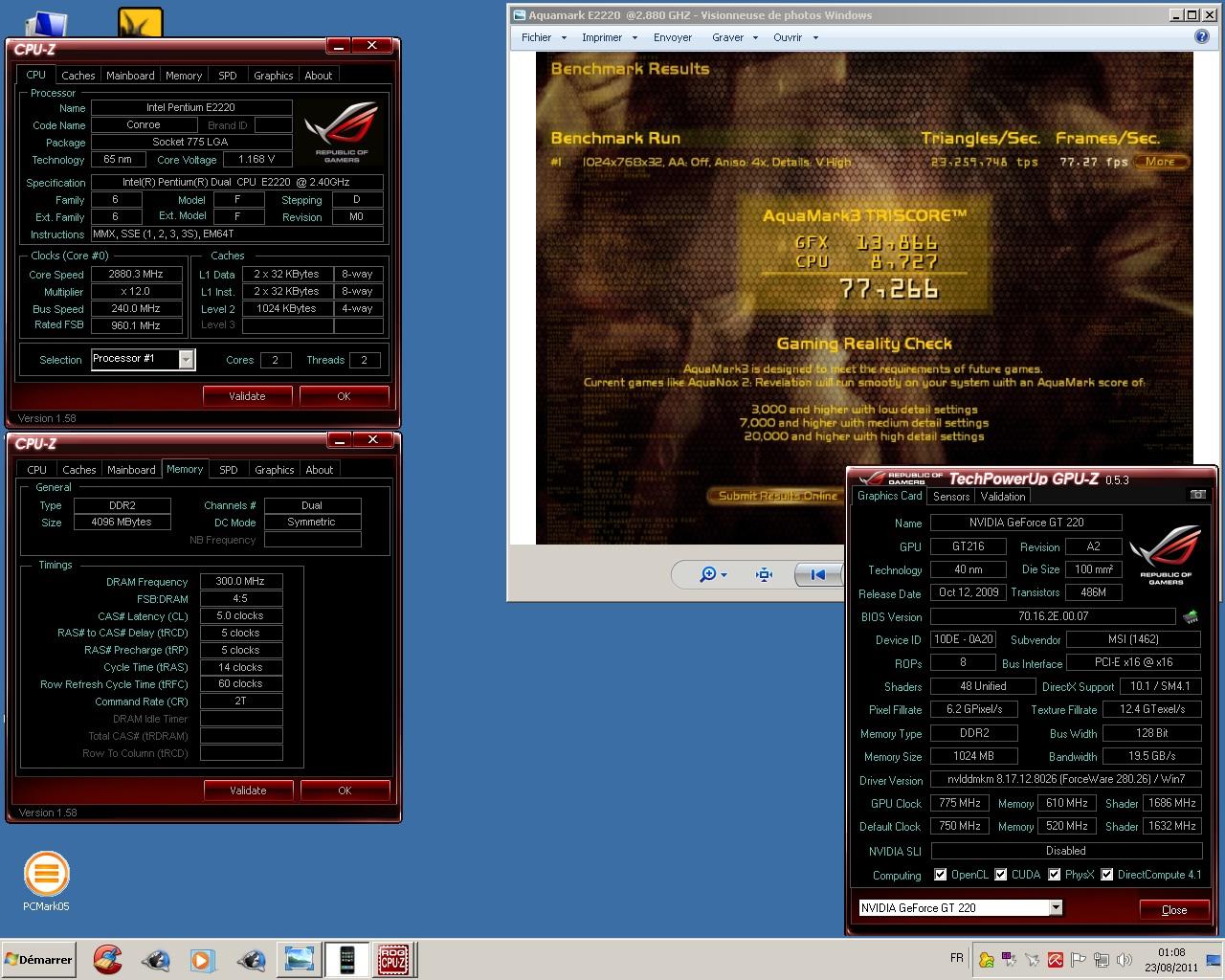
Task: Open volume speaker tray icon
Action: pos(1125,959)
